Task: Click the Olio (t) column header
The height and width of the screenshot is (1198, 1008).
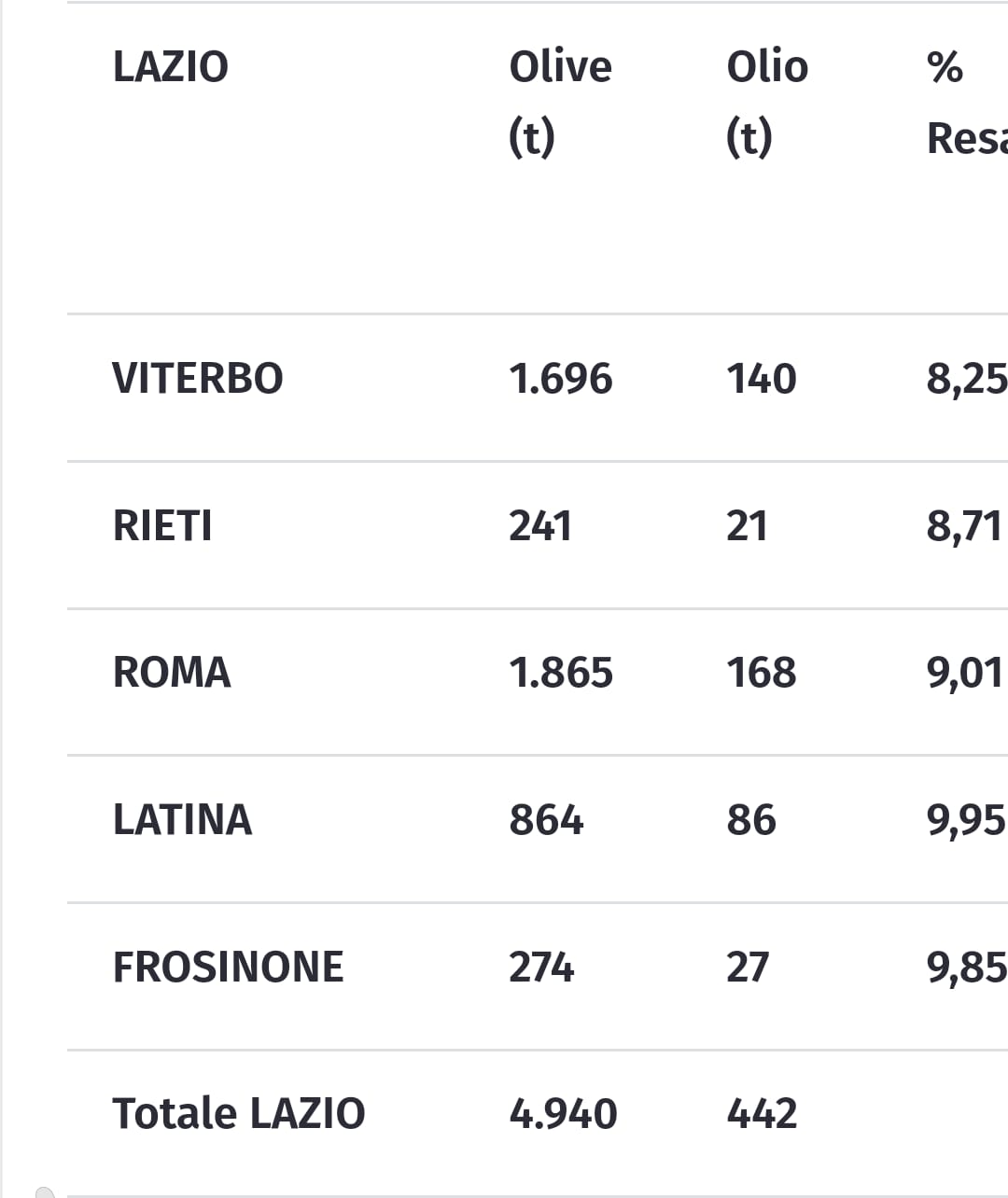Action: point(767,102)
